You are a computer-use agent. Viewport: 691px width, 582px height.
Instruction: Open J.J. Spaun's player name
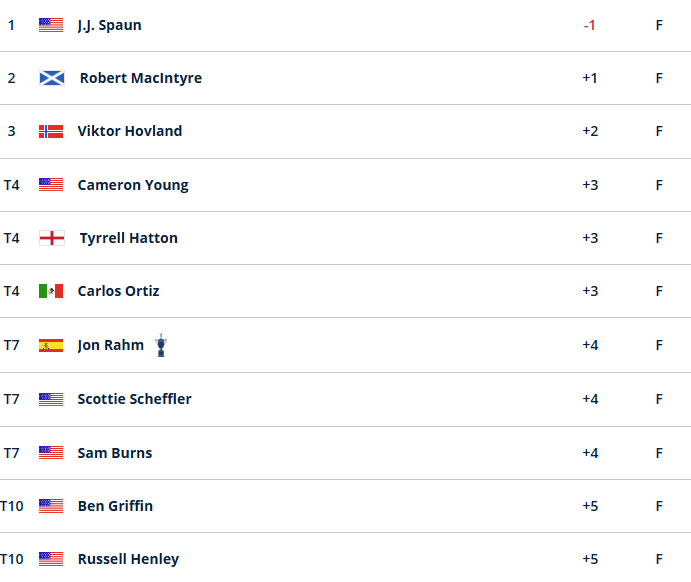click(109, 26)
